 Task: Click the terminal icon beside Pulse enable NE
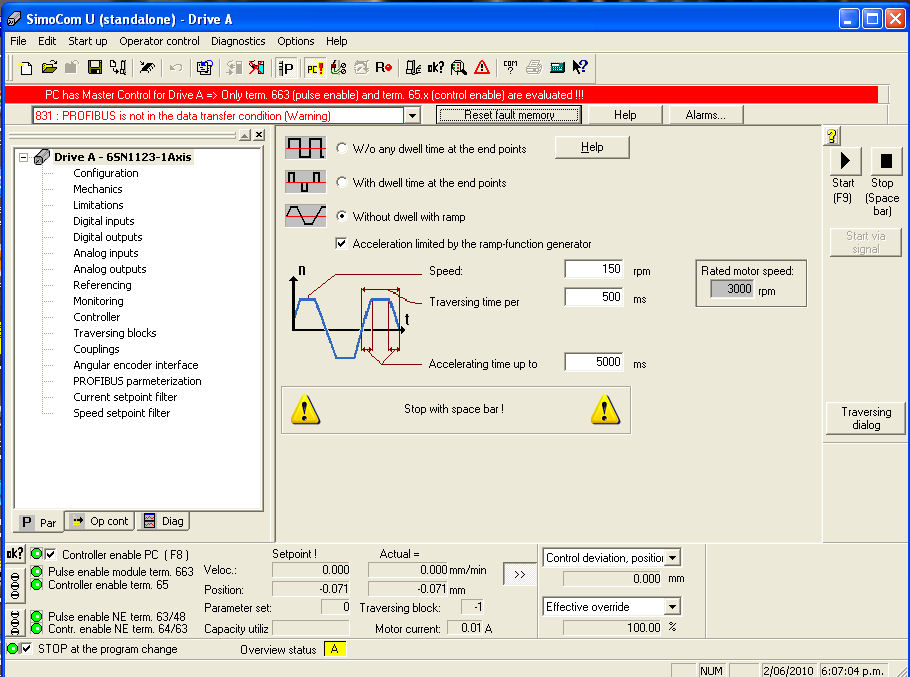[x=15, y=622]
